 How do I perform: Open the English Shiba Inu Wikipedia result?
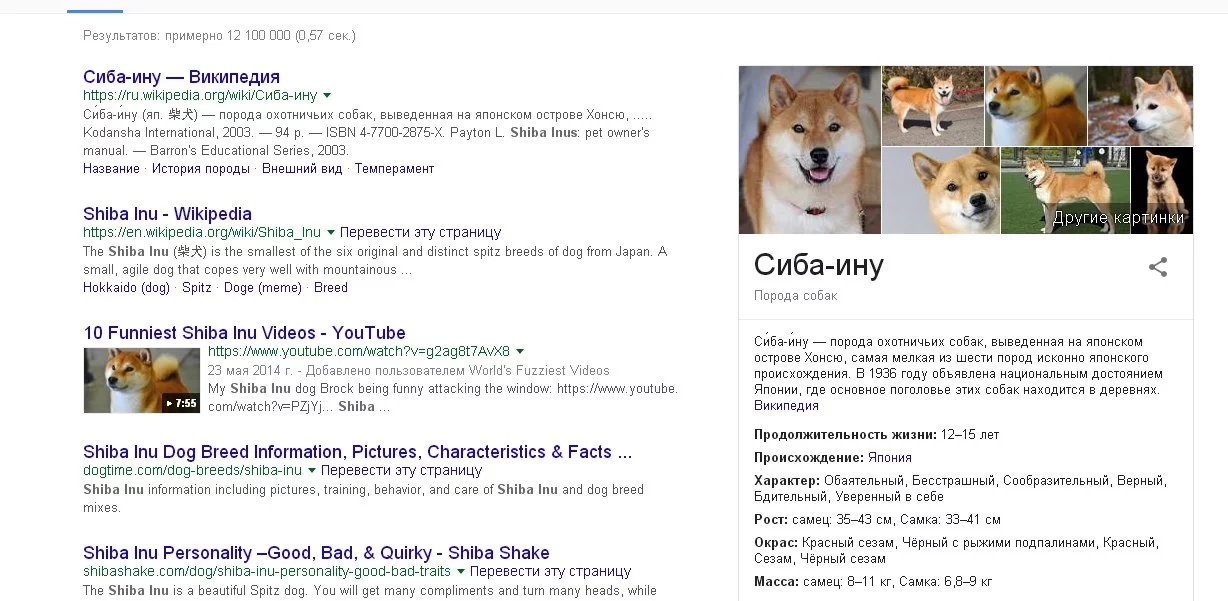point(166,213)
